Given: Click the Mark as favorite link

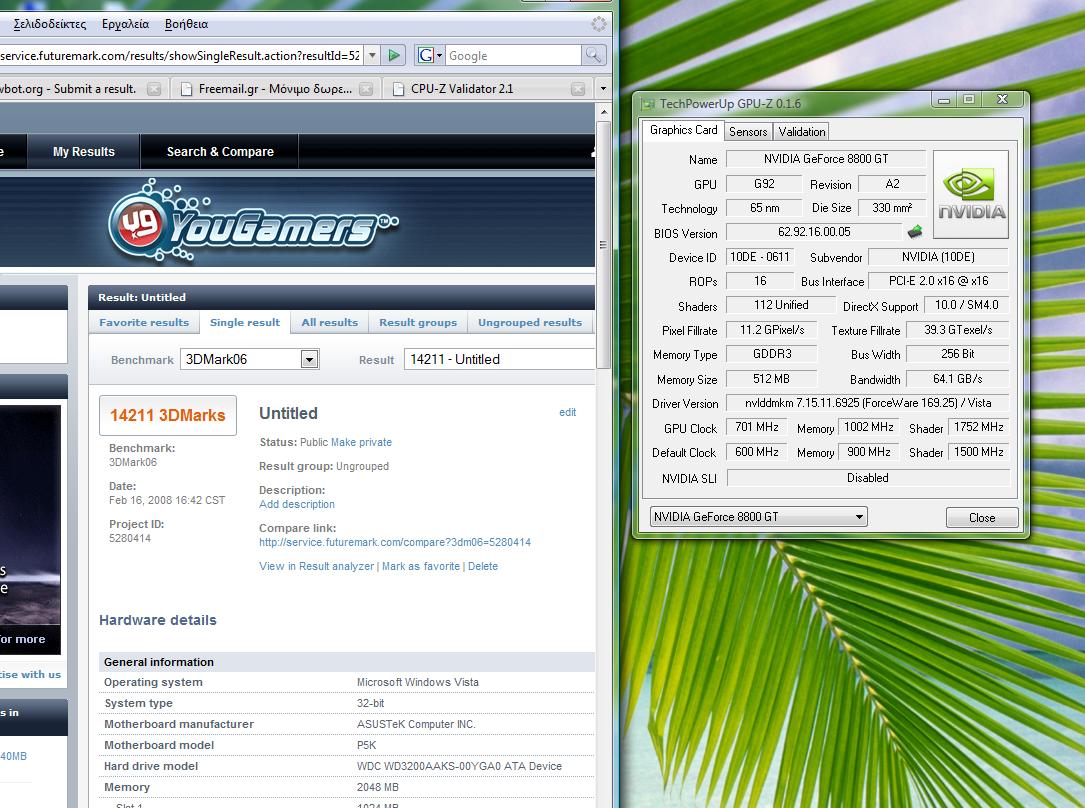Looking at the screenshot, I should tap(421, 566).
